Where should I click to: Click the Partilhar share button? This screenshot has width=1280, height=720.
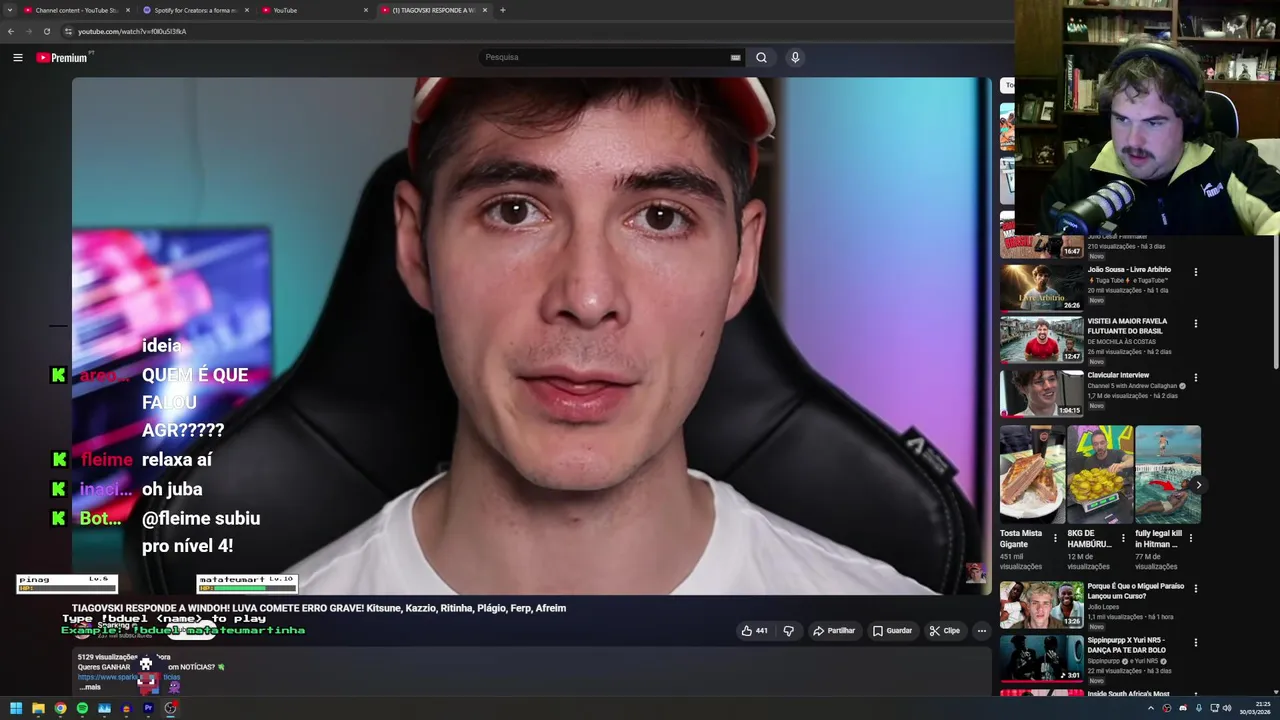pyautogui.click(x=834, y=631)
